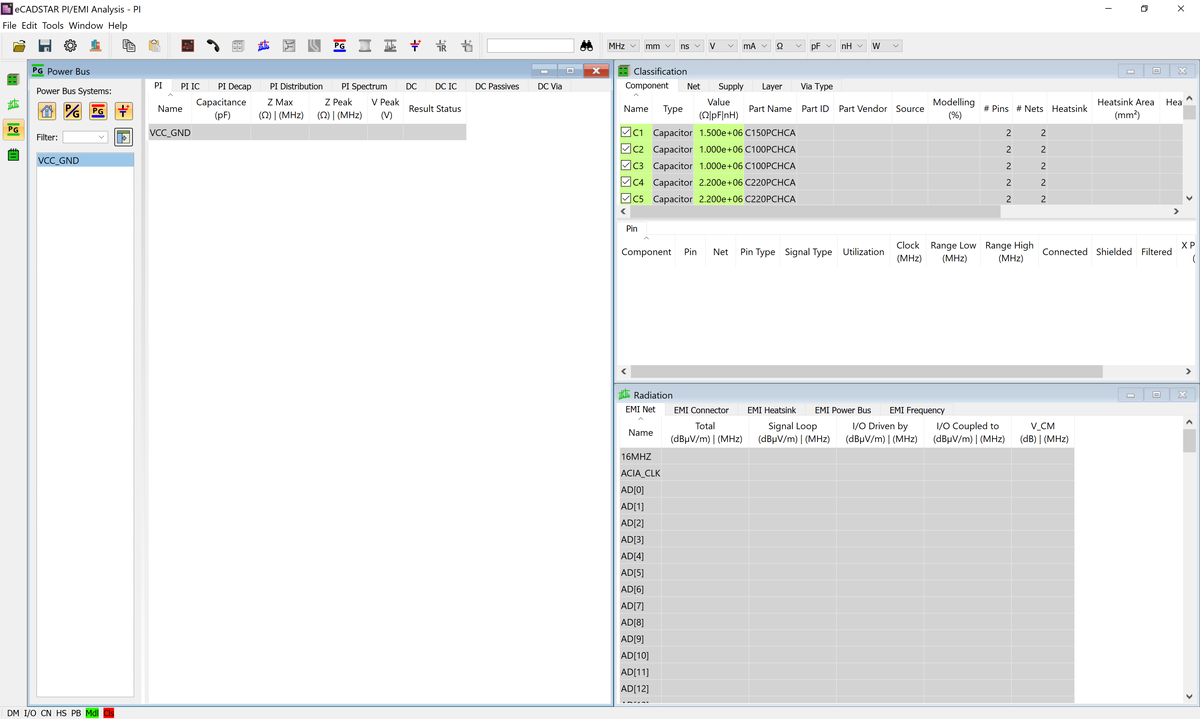Screen dimensions: 1200x719
Task: Open the V voltage unit dropdown
Action: [x=721, y=46]
